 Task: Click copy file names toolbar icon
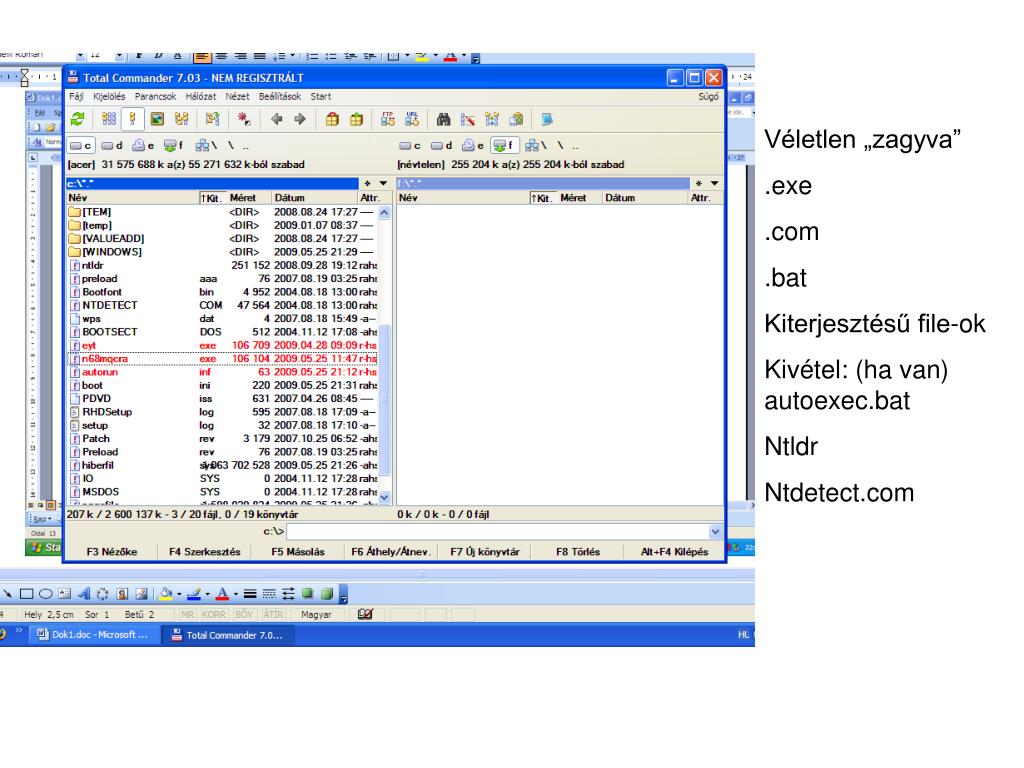[x=516, y=119]
